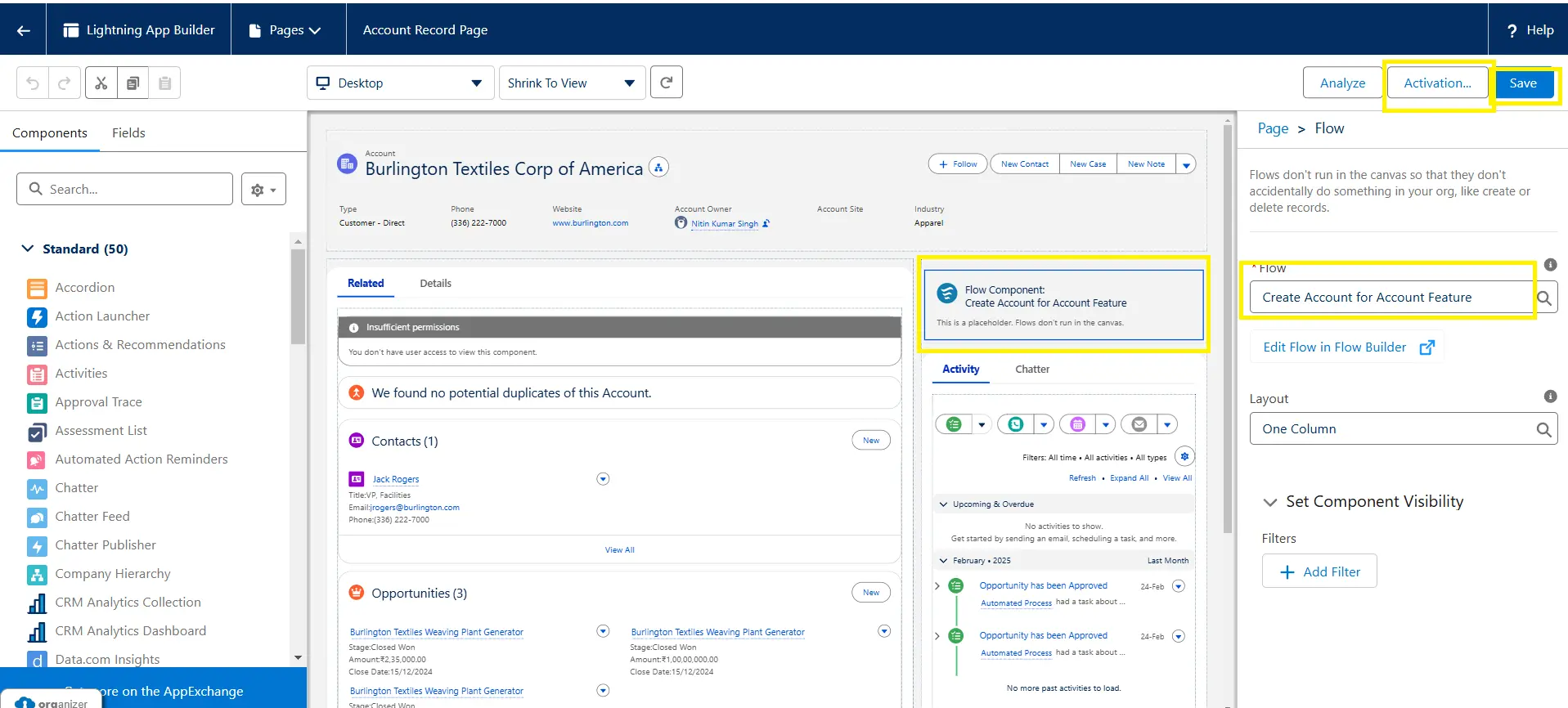Click Edit Flow in Flow Builder
Screen dimensions: 1568x708
pos(1348,347)
